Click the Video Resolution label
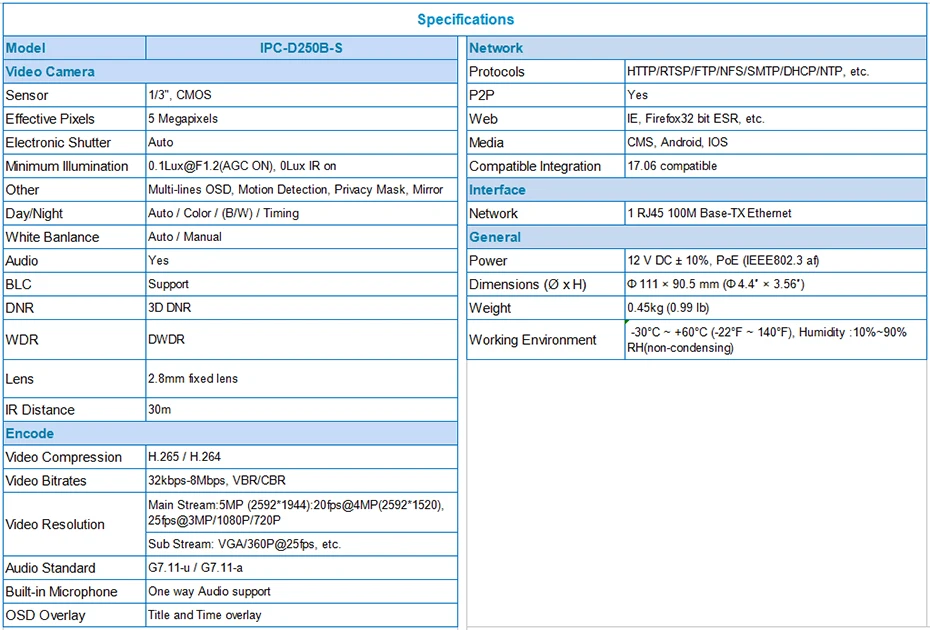This screenshot has width=930, height=630. click(55, 524)
